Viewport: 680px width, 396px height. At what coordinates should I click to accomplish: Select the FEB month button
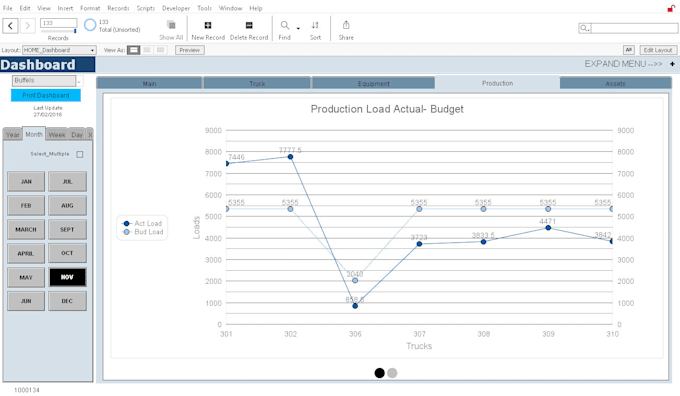[x=26, y=205]
